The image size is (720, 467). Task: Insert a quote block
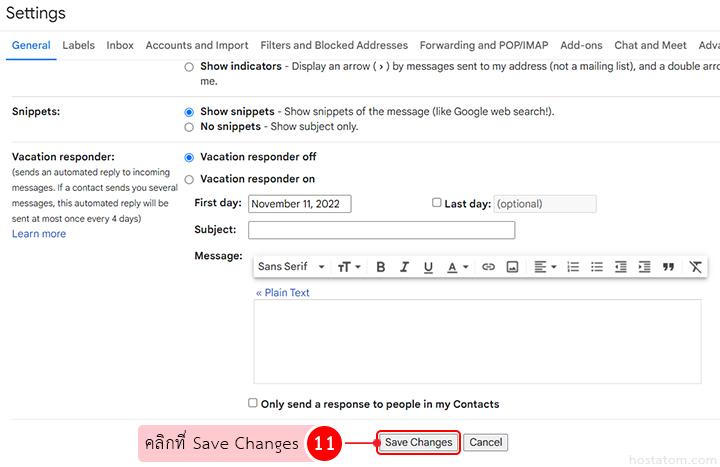point(668,267)
